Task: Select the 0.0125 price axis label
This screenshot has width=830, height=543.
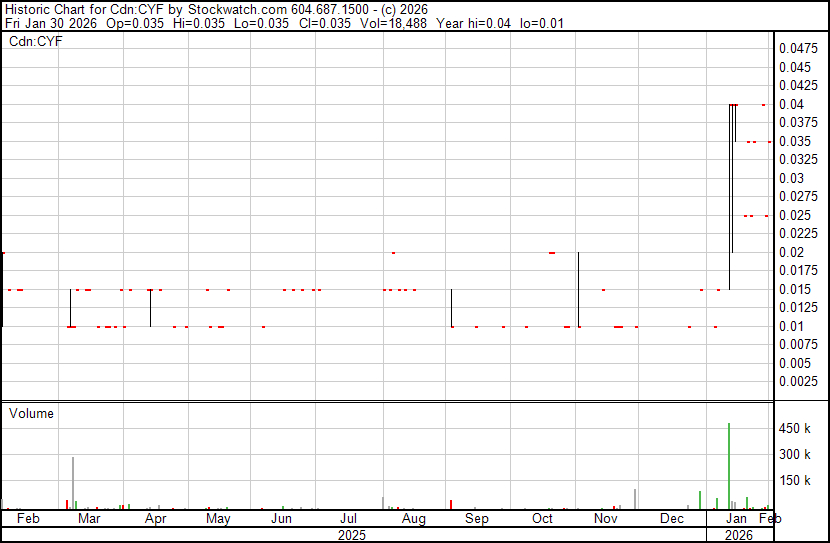Action: (798, 307)
